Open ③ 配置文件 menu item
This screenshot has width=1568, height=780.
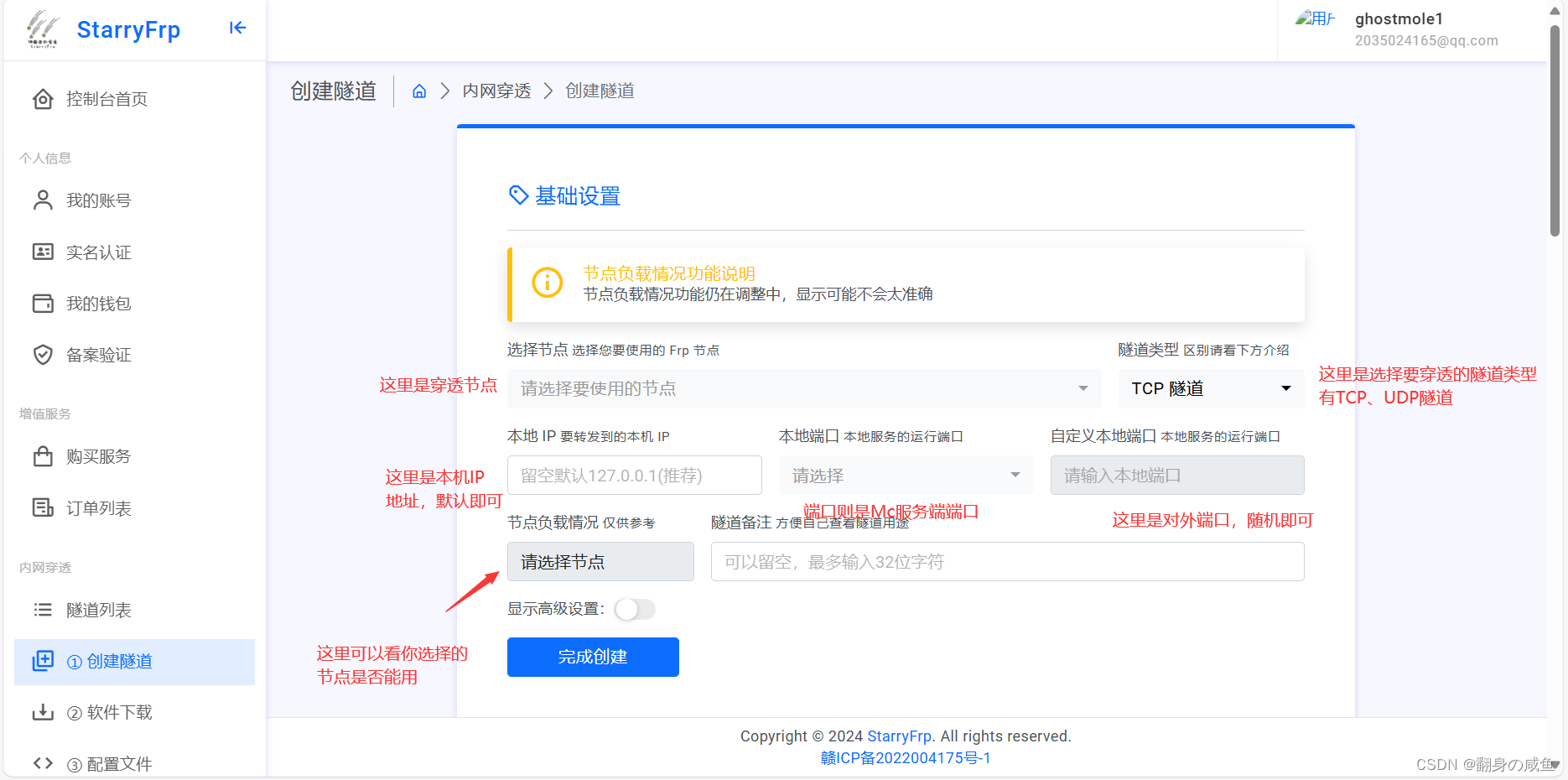click(x=134, y=763)
